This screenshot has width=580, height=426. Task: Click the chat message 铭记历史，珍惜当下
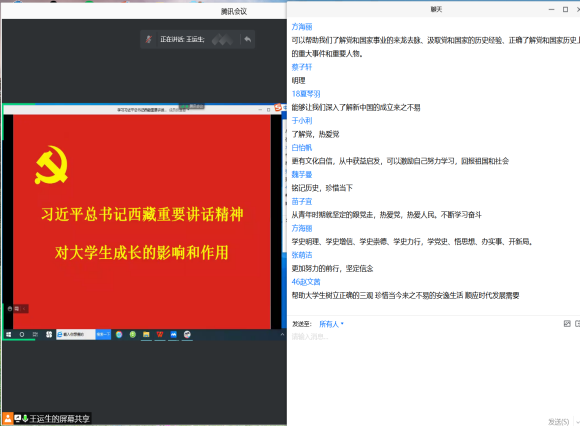coord(322,188)
